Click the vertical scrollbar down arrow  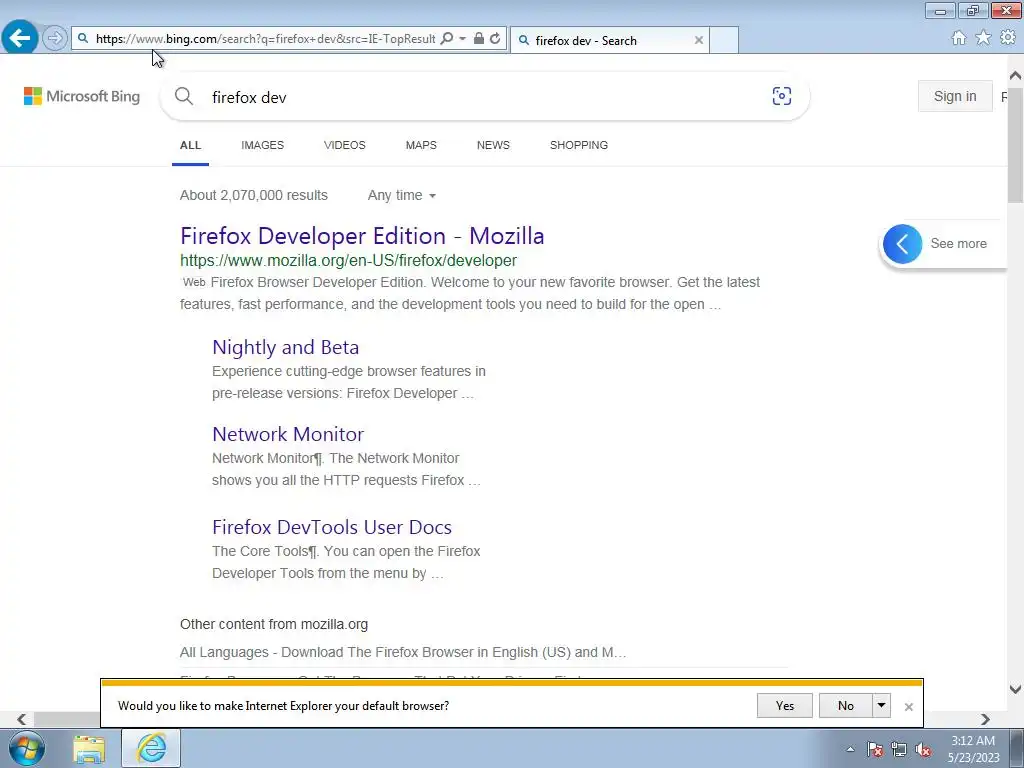1015,689
